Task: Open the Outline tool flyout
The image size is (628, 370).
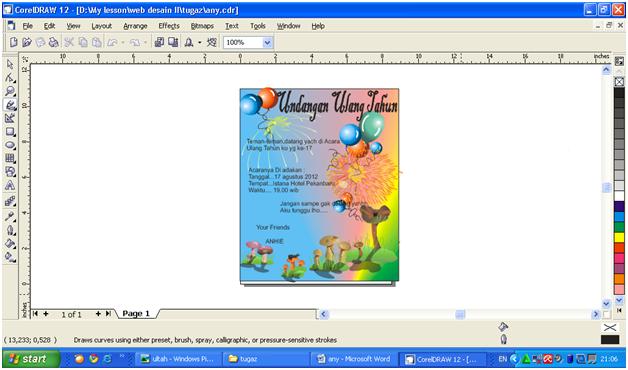Action: click(10, 230)
